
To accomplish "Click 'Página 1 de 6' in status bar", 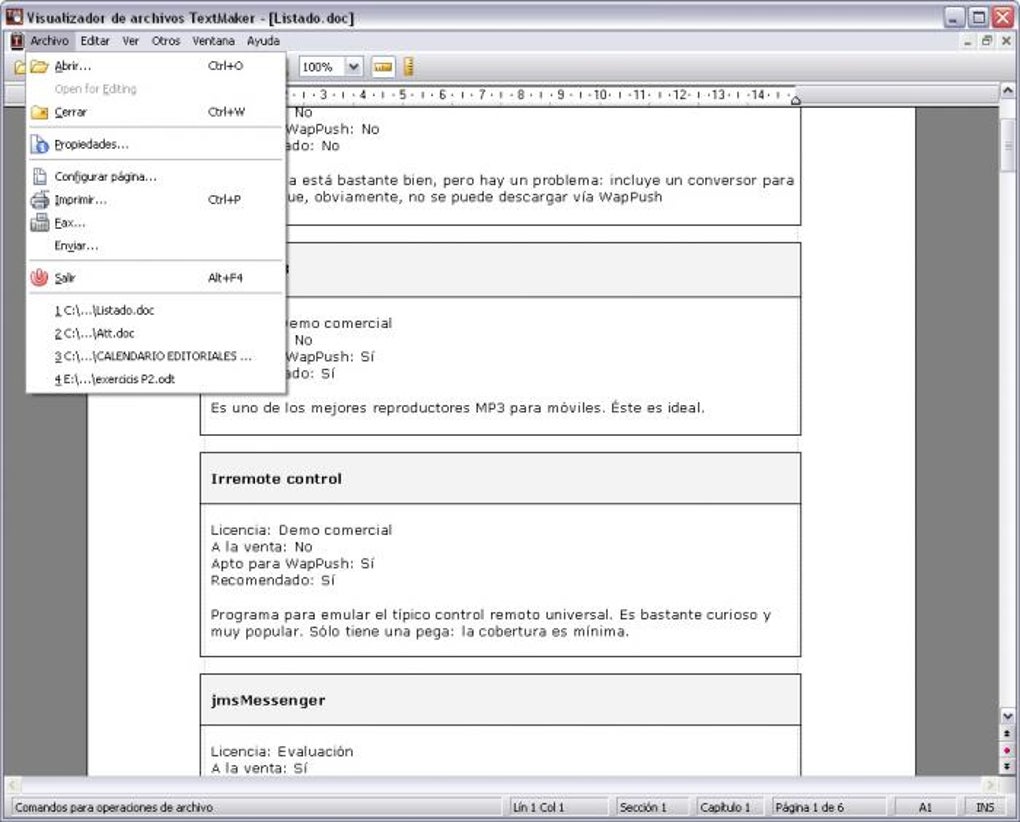I will [x=829, y=807].
